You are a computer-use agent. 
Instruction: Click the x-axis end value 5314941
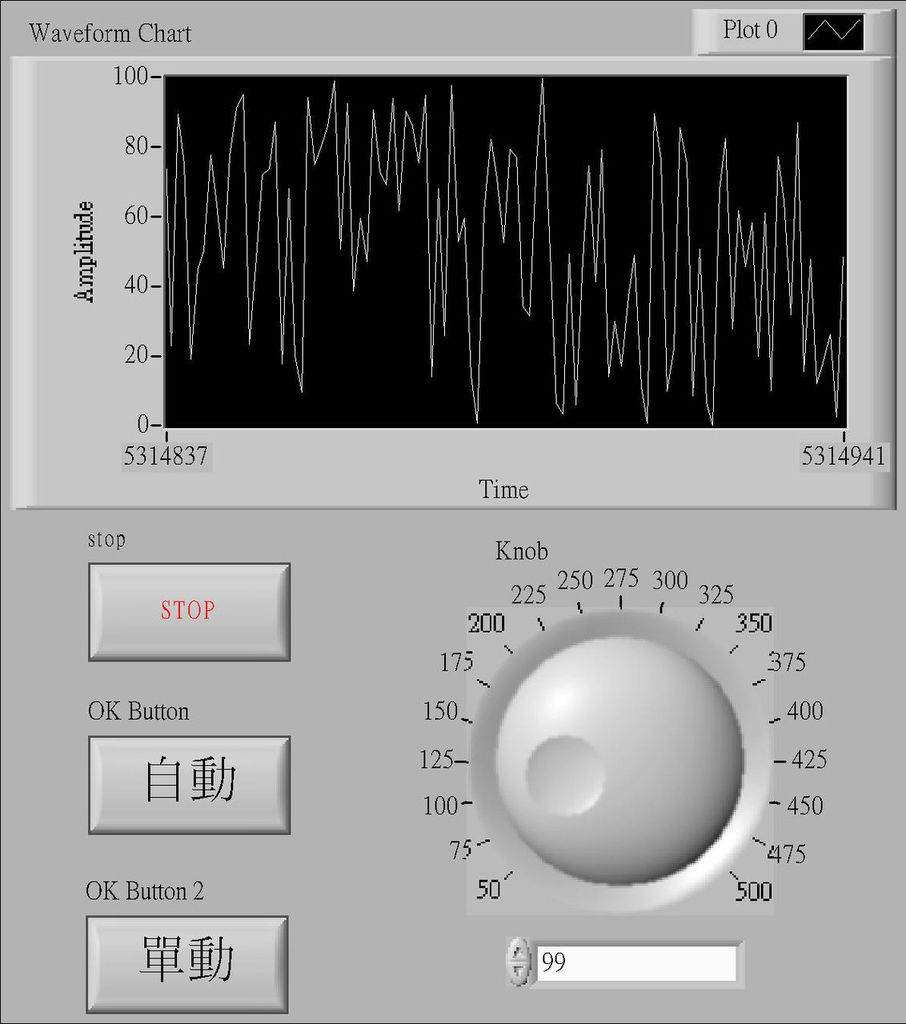844,456
